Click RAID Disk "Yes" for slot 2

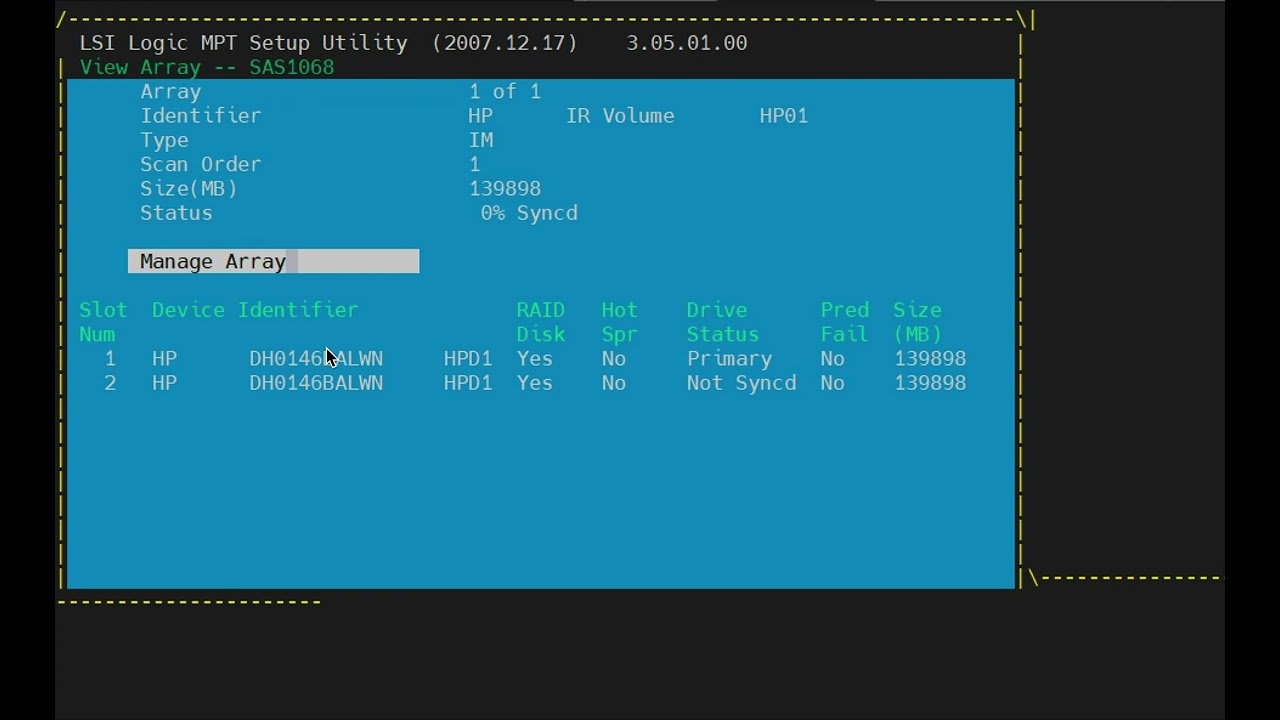point(535,383)
